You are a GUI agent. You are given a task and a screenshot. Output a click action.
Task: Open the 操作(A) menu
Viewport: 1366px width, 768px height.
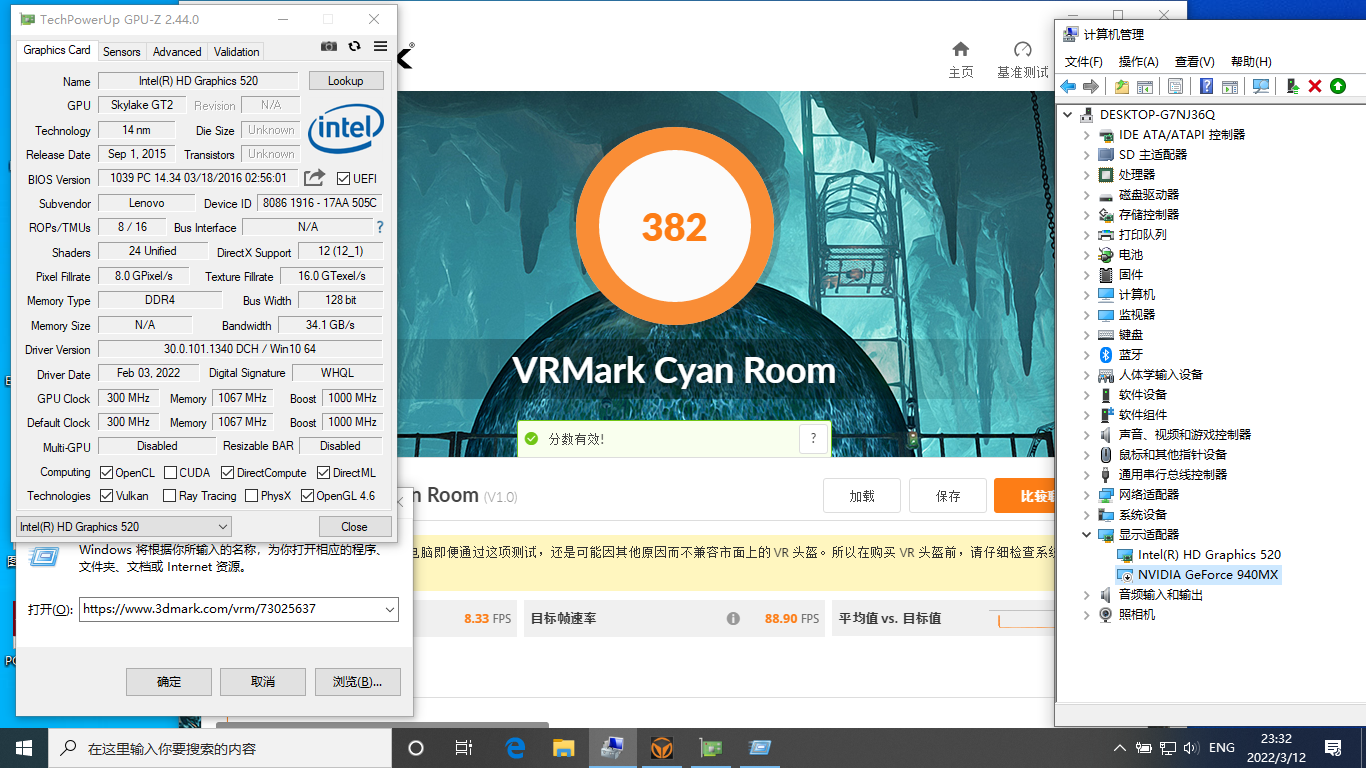[1139, 62]
